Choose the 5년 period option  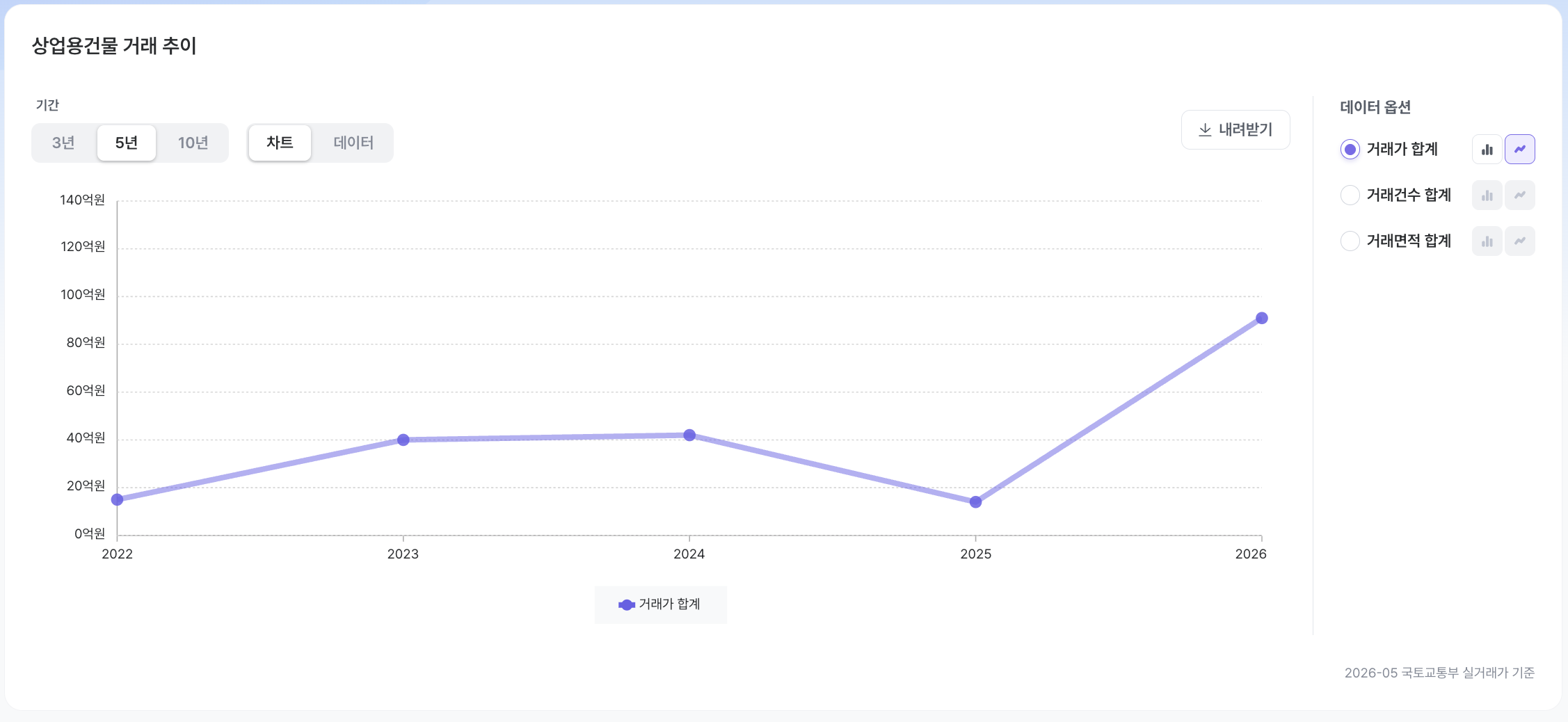[x=127, y=143]
